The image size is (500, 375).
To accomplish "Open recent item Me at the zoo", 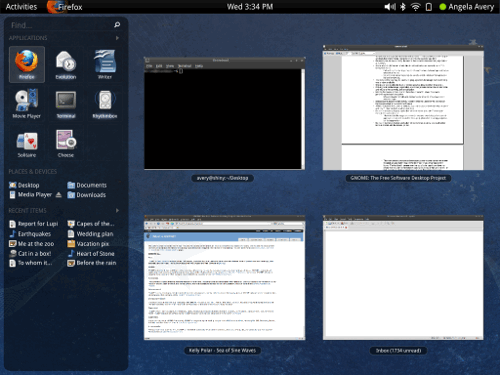I will pyautogui.click(x=31, y=244).
